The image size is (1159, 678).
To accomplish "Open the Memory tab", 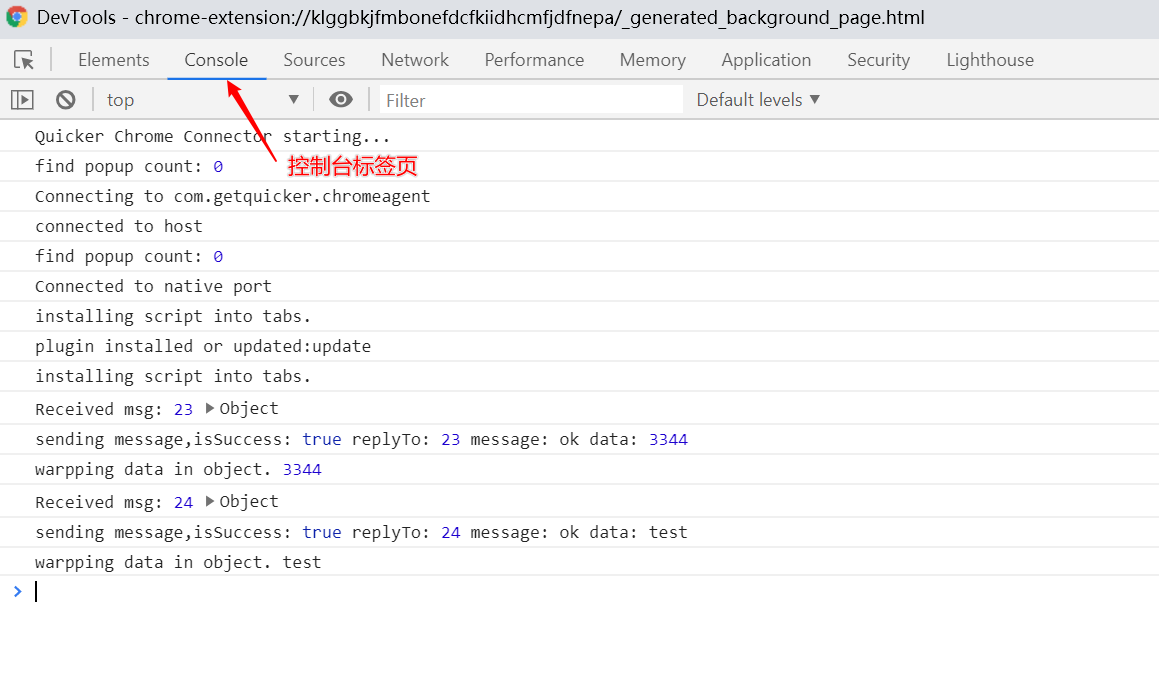I will click(x=653, y=60).
